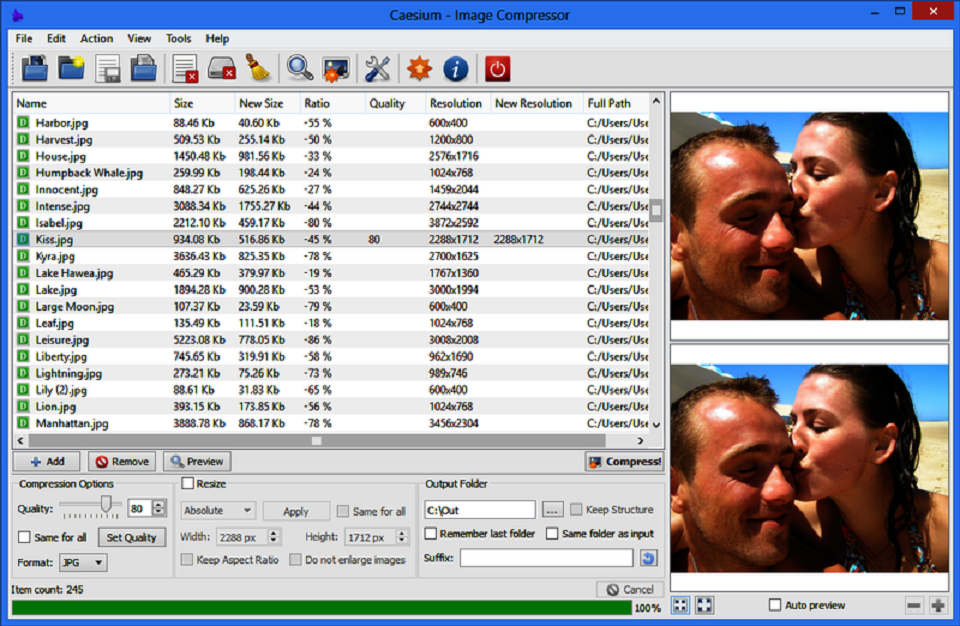
Task: Open the Edit menu
Action: [56, 39]
